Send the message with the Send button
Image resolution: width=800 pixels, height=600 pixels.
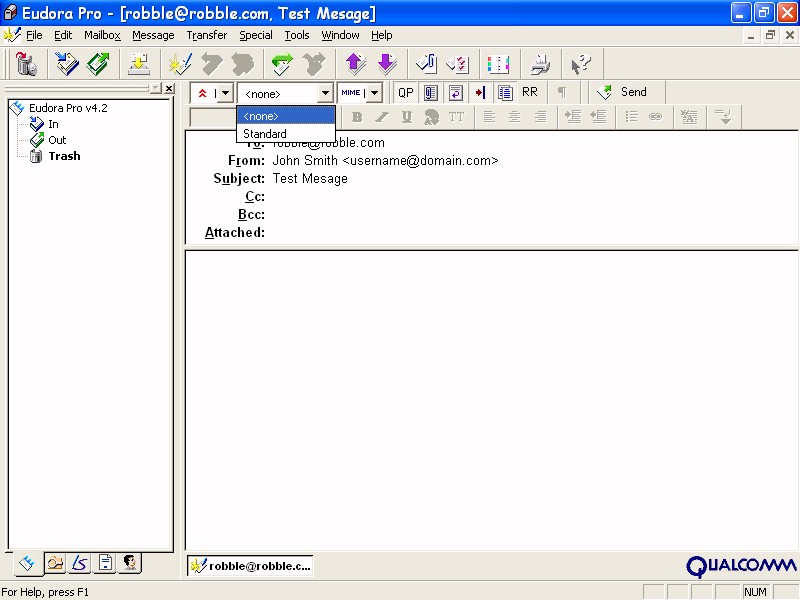[623, 92]
